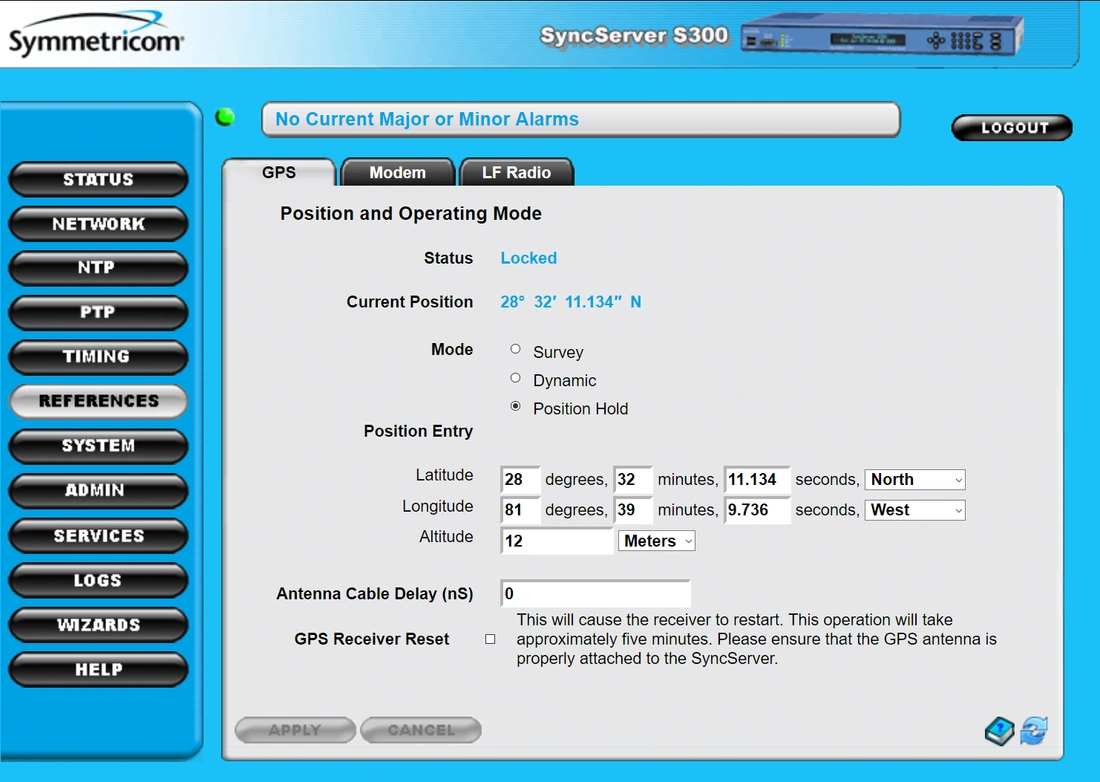Select the Survey mode radio button

[x=516, y=349]
